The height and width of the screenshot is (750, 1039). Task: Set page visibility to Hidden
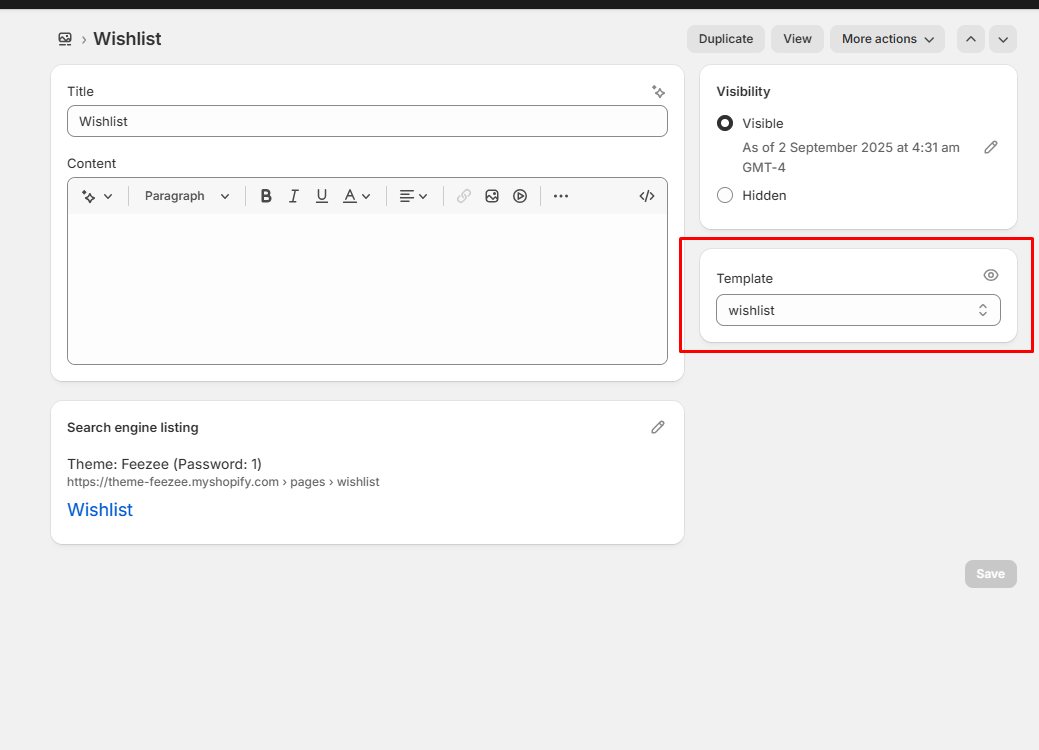pos(725,195)
